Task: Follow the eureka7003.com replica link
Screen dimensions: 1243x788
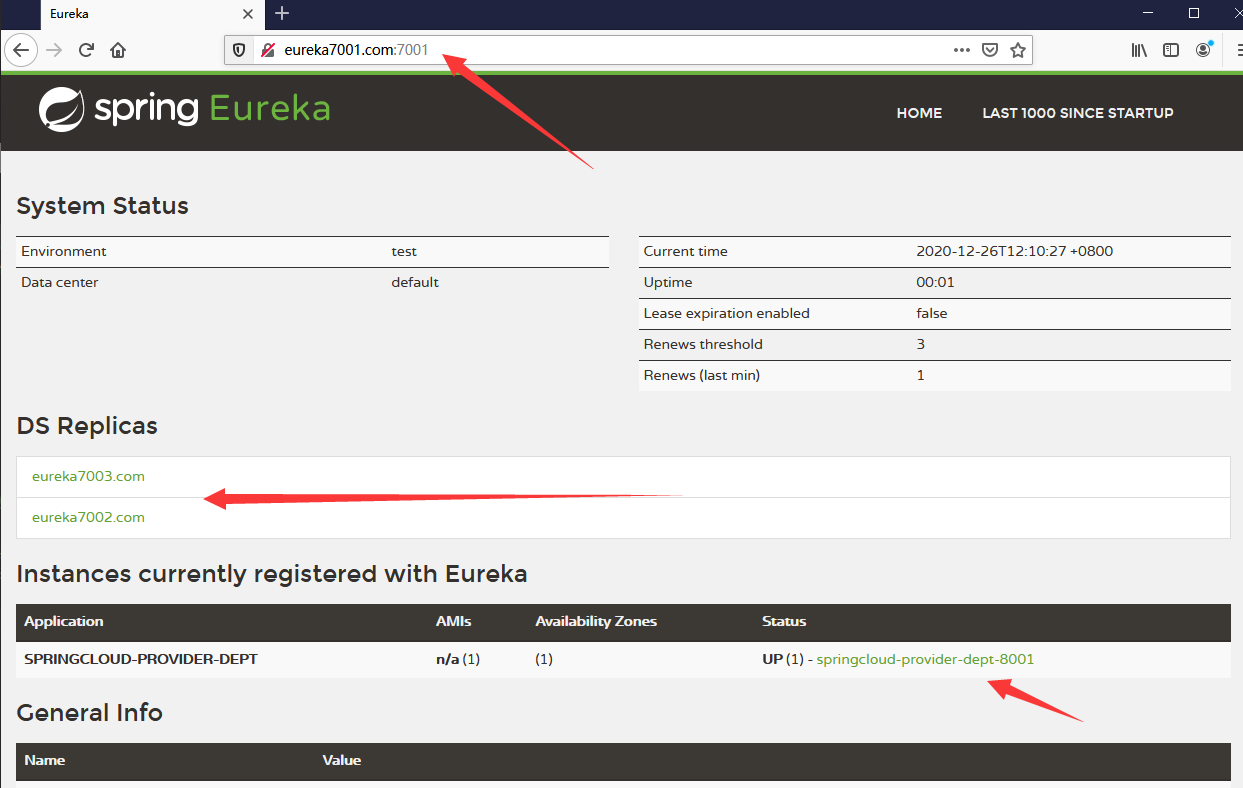Action: (88, 476)
